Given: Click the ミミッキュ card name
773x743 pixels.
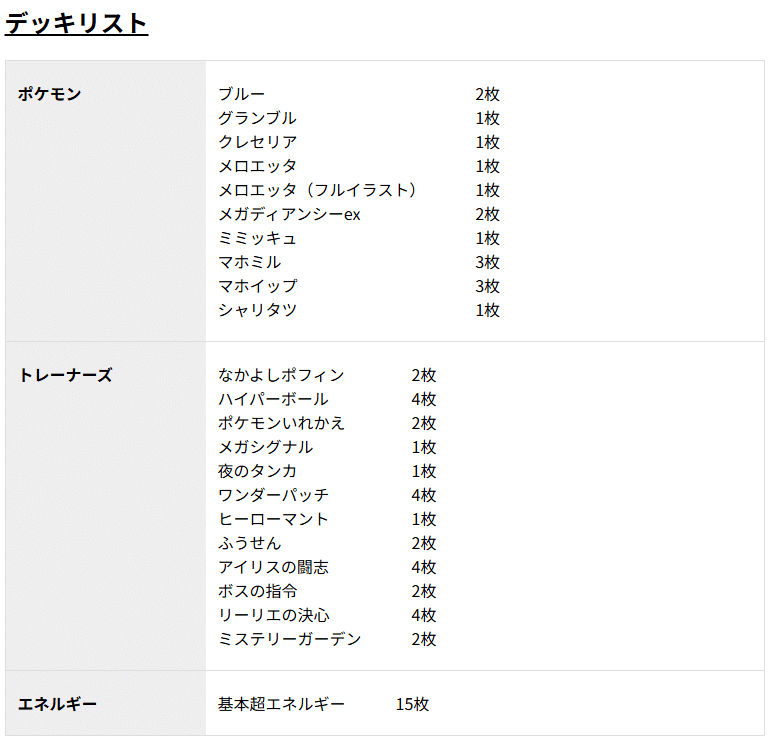Looking at the screenshot, I should tap(257, 238).
